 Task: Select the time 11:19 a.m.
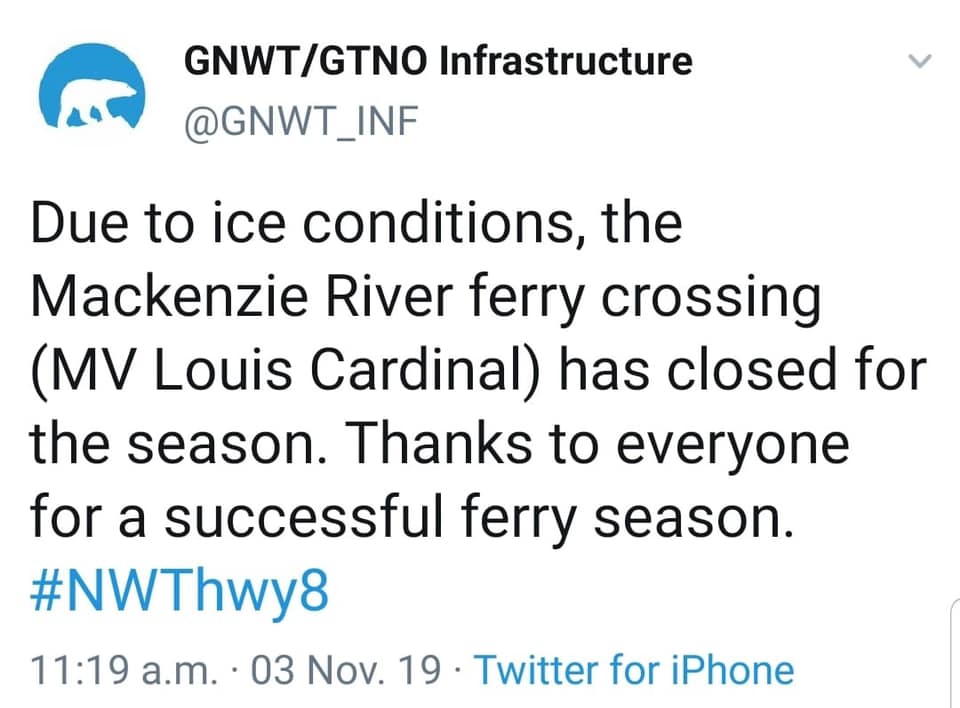[112, 670]
